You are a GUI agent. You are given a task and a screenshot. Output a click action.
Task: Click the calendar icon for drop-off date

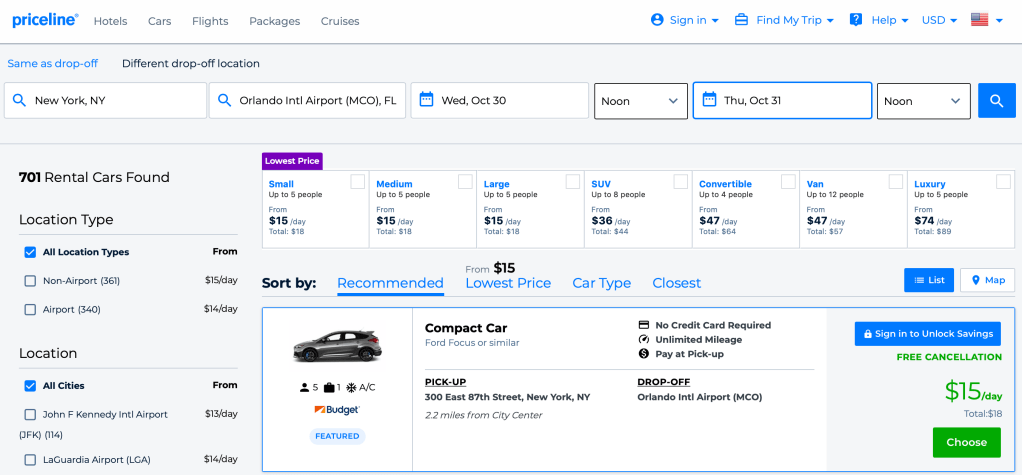click(709, 100)
